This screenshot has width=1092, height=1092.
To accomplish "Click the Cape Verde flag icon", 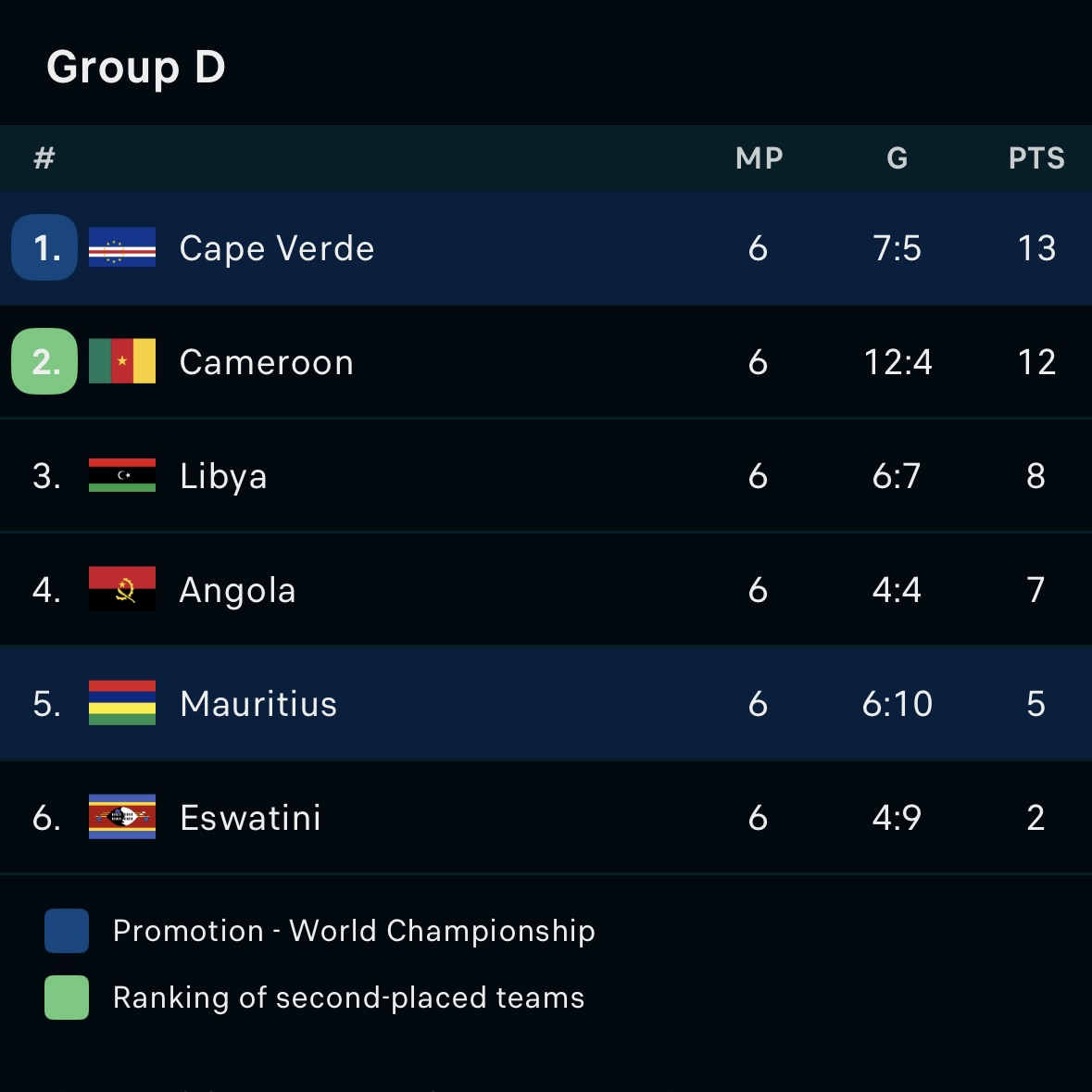I will pos(122,247).
